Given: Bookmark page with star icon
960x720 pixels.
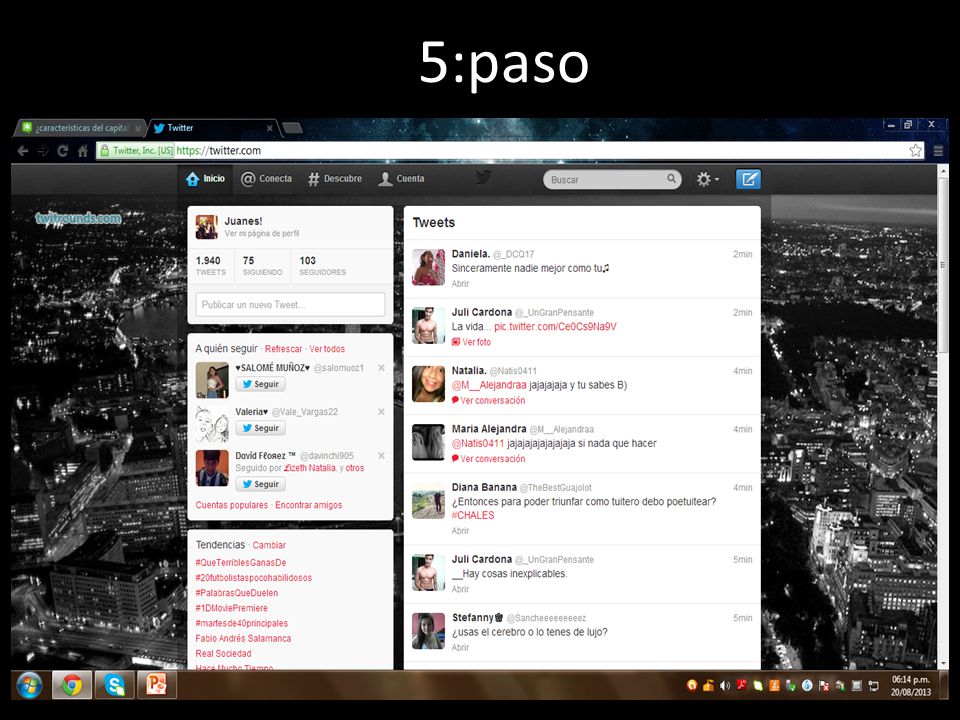Looking at the screenshot, I should pos(915,151).
